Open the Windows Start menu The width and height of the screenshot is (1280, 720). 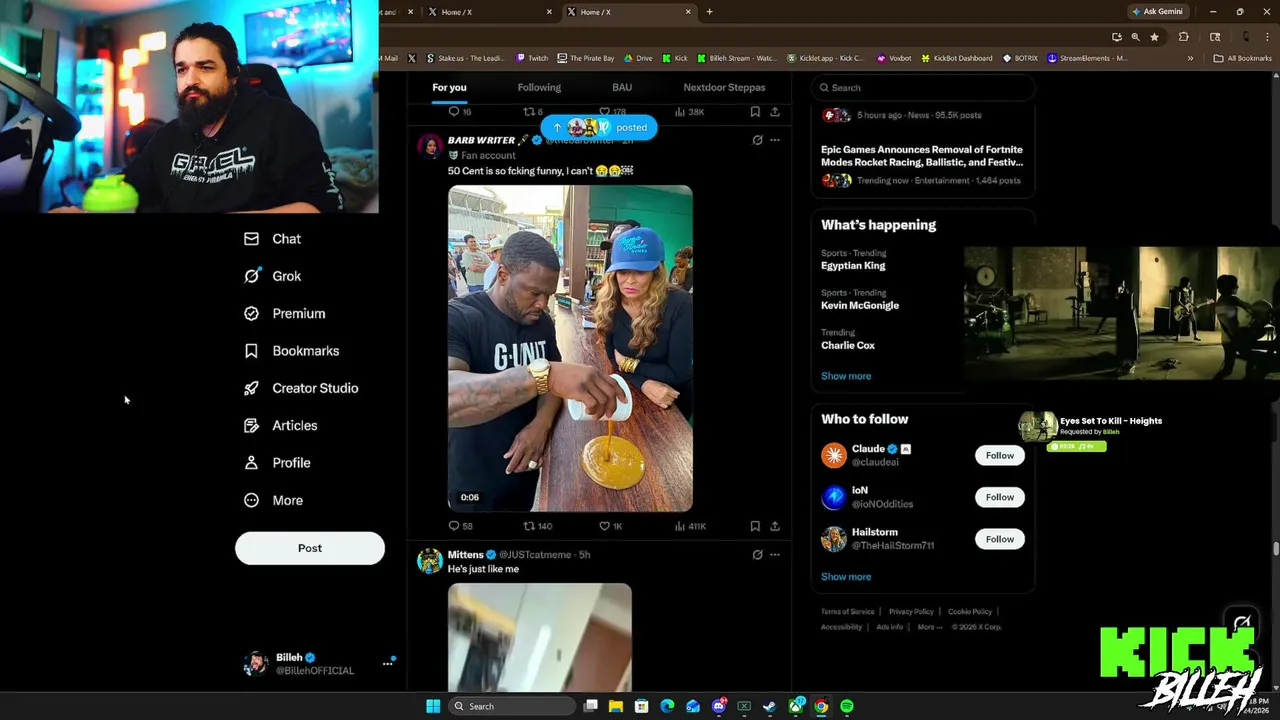pos(433,706)
